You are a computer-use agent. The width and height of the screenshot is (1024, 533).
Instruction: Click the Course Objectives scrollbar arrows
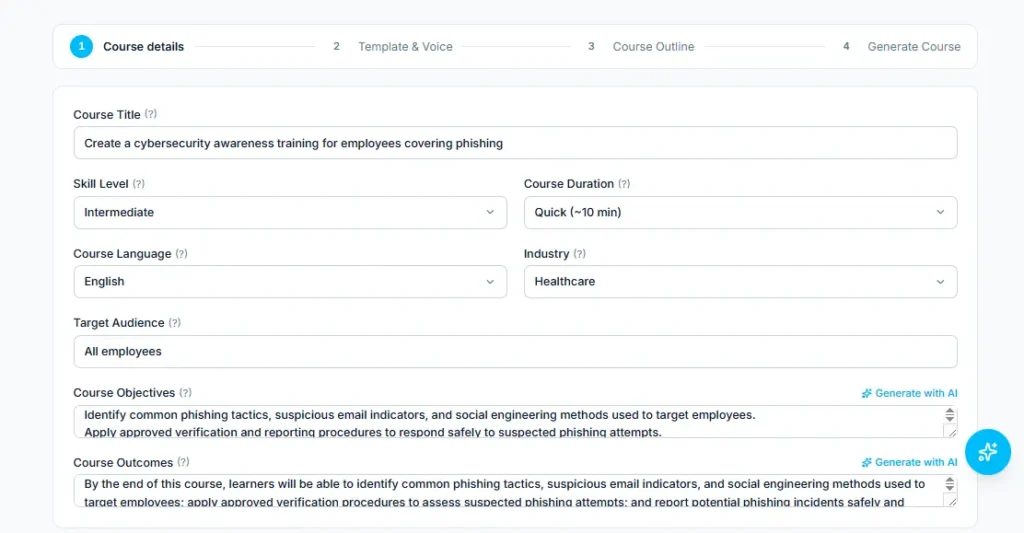pos(950,415)
